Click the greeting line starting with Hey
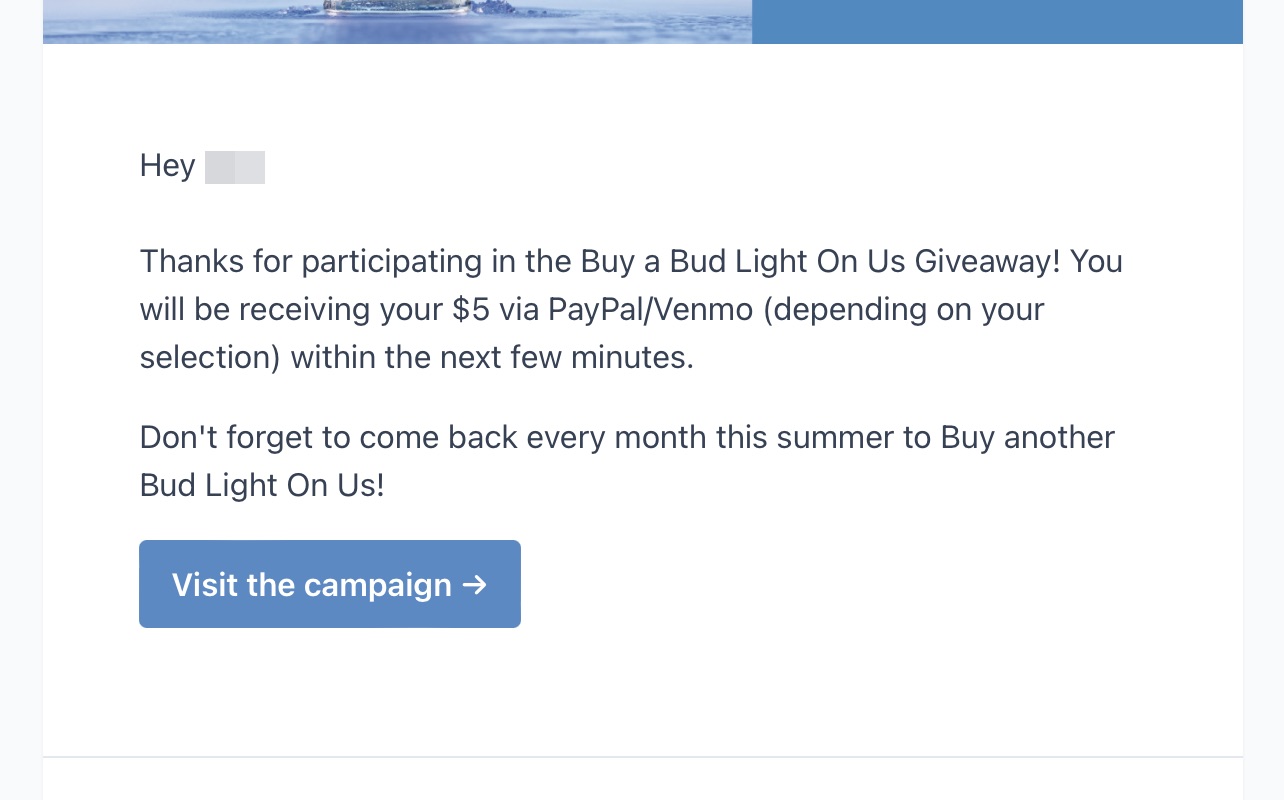Image resolution: width=1284 pixels, height=800 pixels. pos(200,166)
